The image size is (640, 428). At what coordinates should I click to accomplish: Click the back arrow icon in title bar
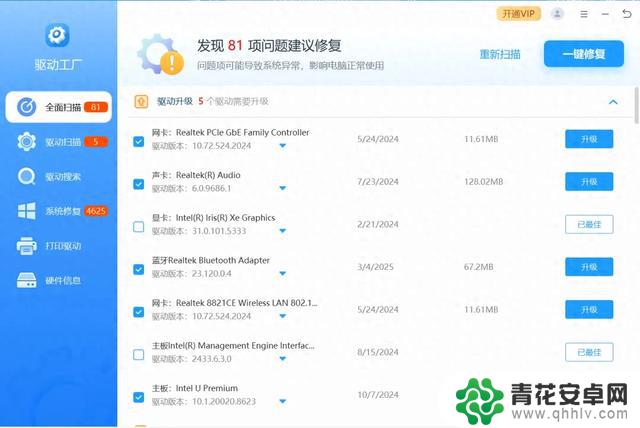coord(627,14)
